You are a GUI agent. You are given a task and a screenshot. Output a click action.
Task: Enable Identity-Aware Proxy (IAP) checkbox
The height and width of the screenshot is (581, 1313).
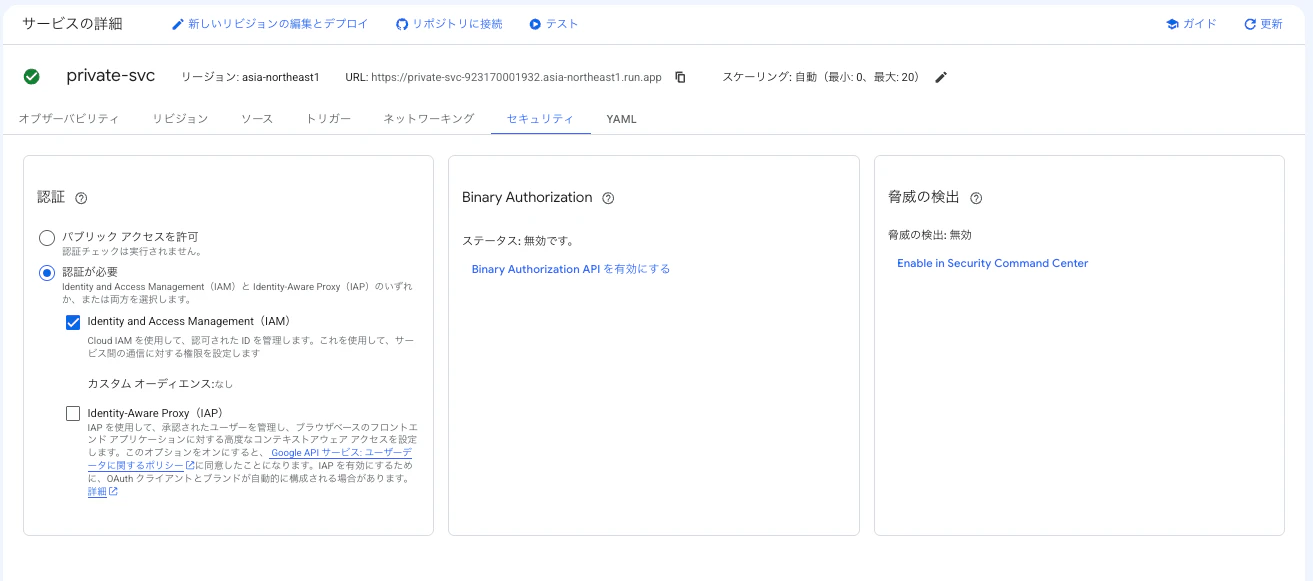tap(73, 413)
